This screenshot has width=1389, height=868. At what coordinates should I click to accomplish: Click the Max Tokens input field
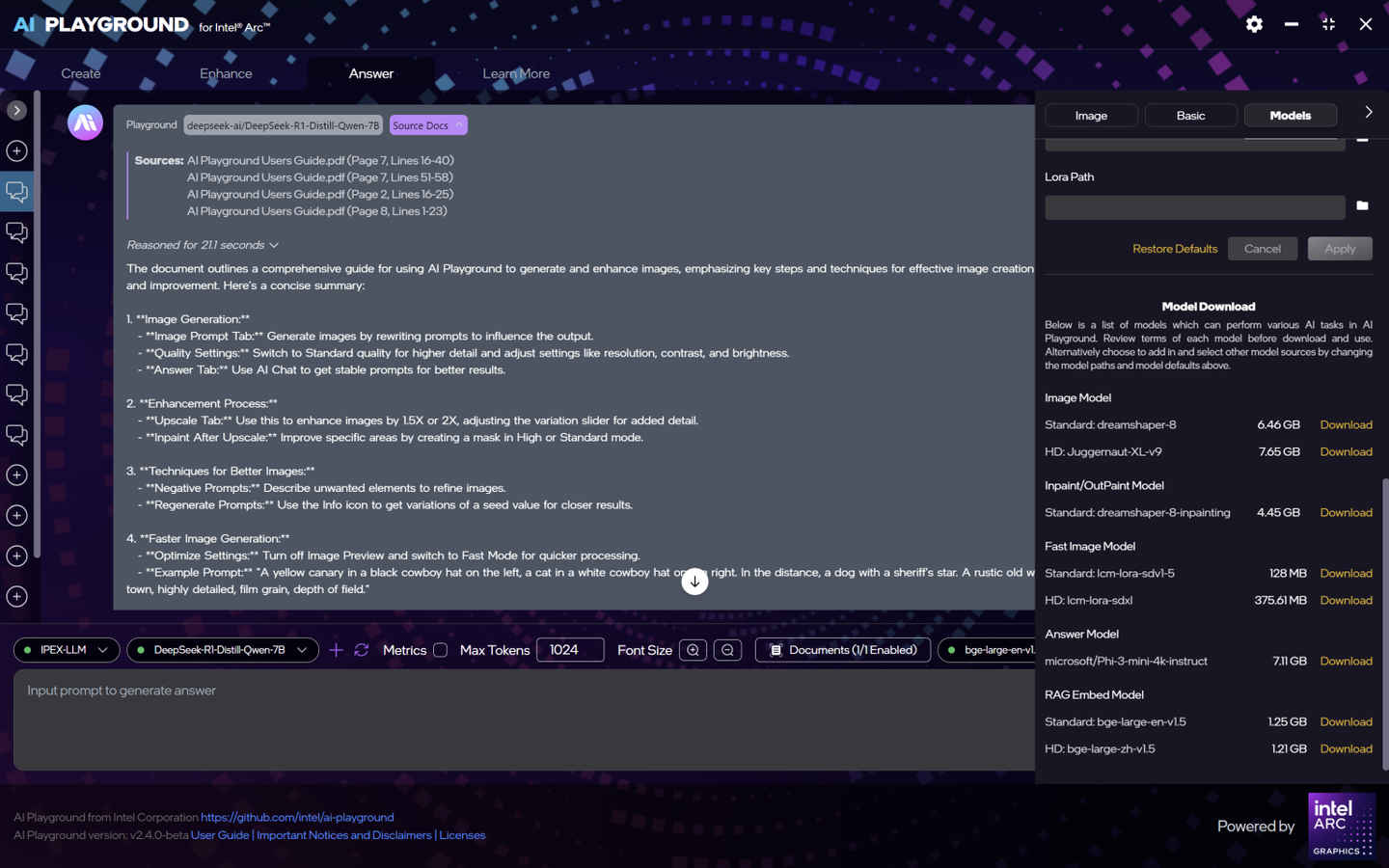click(x=570, y=650)
